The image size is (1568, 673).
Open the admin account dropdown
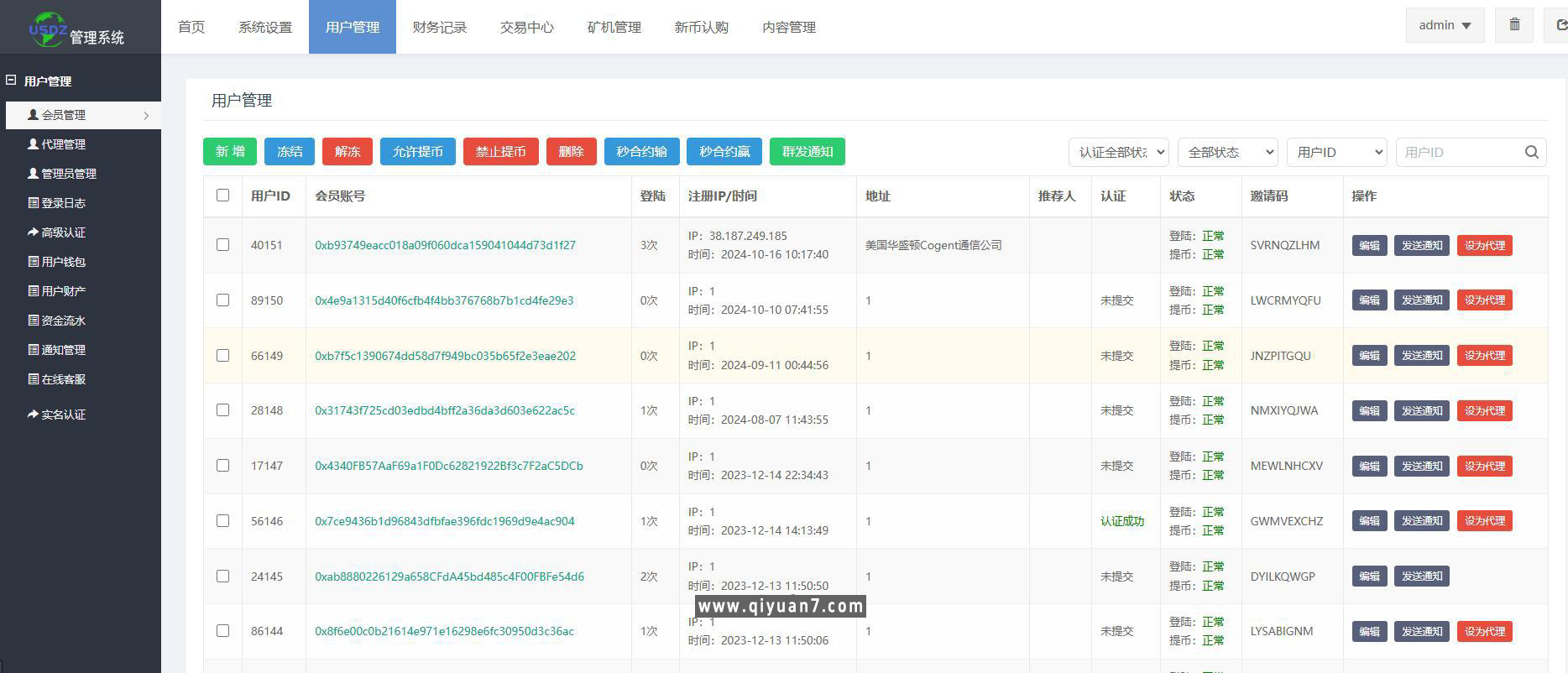(x=1445, y=25)
